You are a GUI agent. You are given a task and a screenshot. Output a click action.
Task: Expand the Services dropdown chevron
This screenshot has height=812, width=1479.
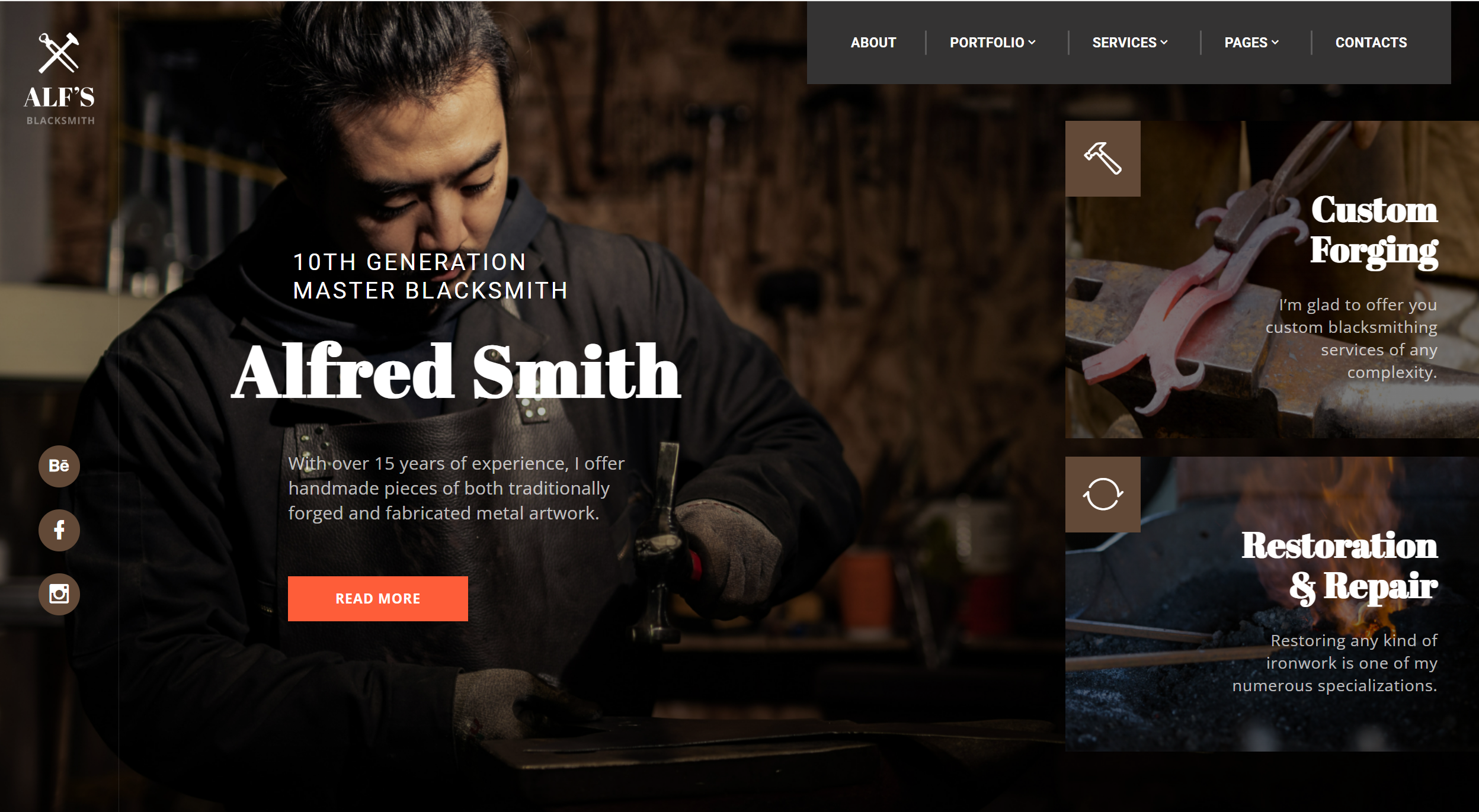tap(1164, 43)
